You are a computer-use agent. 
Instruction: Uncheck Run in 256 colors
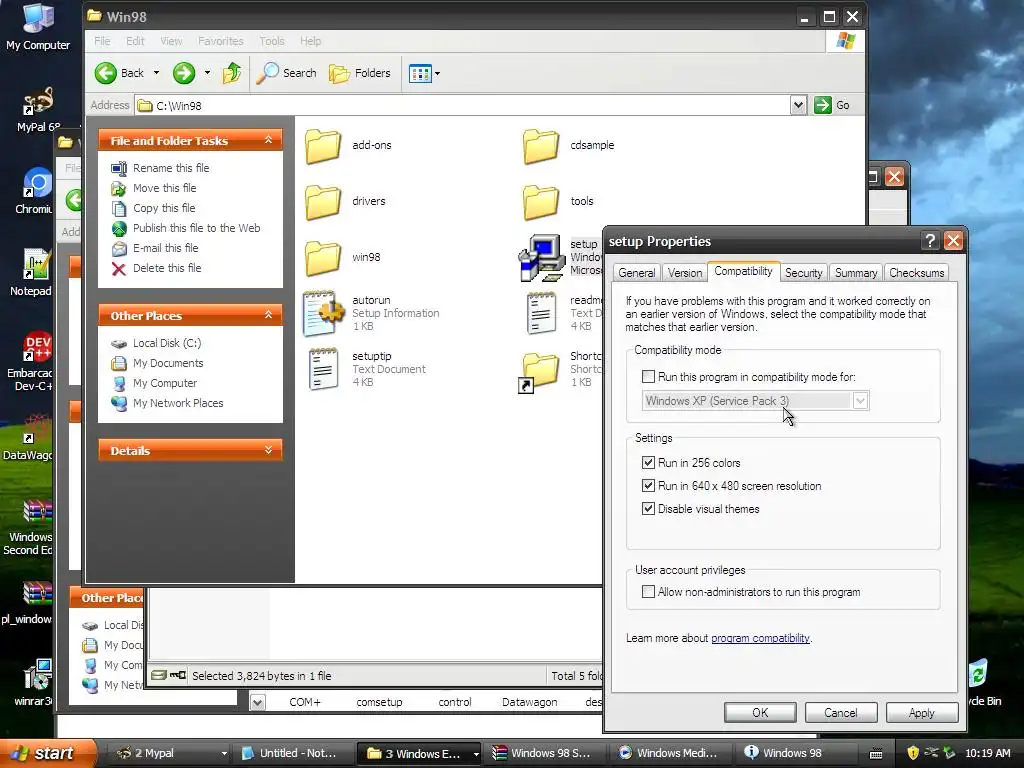click(648, 462)
